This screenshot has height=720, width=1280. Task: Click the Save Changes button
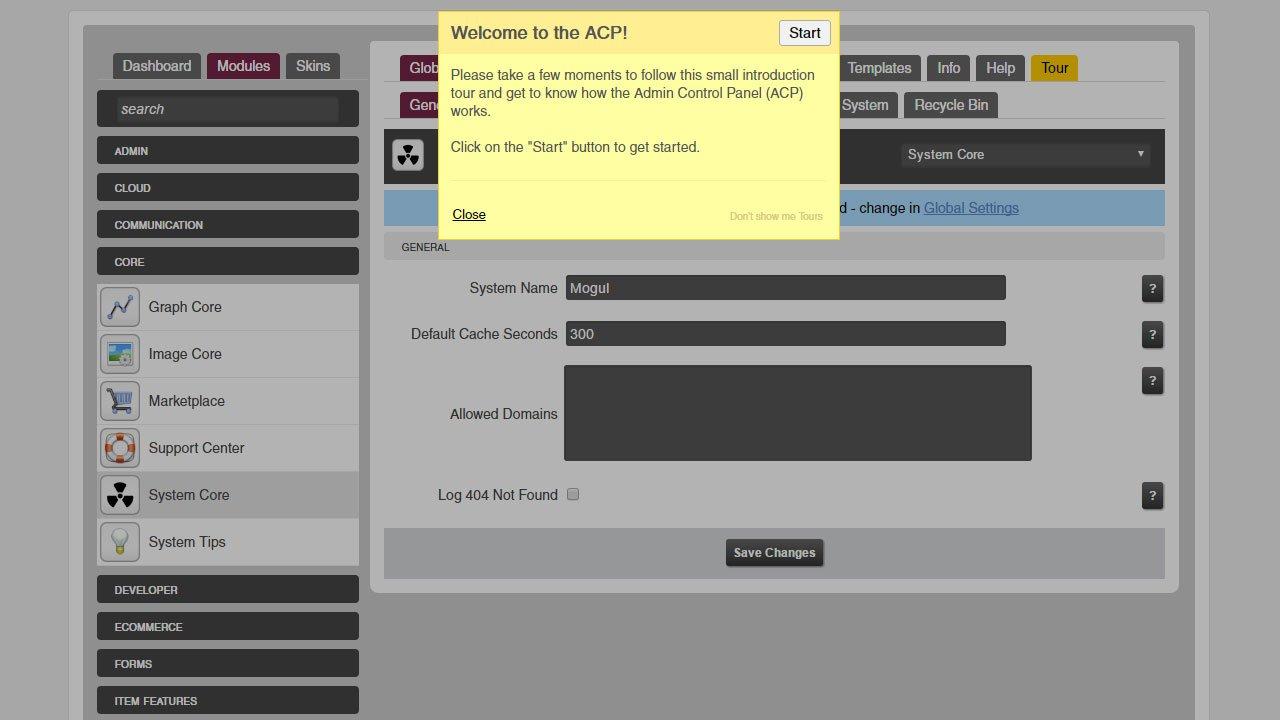click(775, 553)
